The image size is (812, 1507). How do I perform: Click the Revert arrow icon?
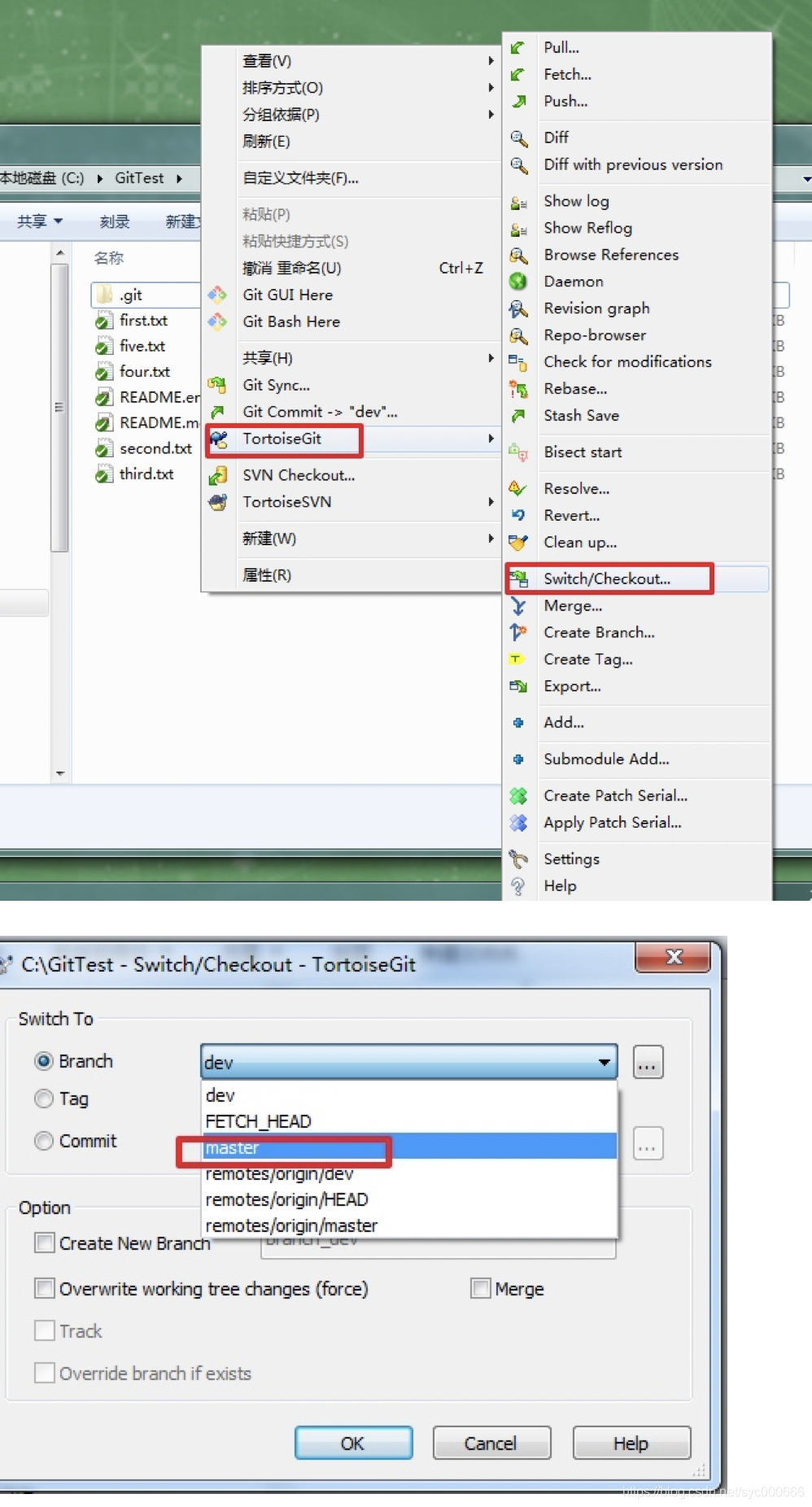[518, 515]
